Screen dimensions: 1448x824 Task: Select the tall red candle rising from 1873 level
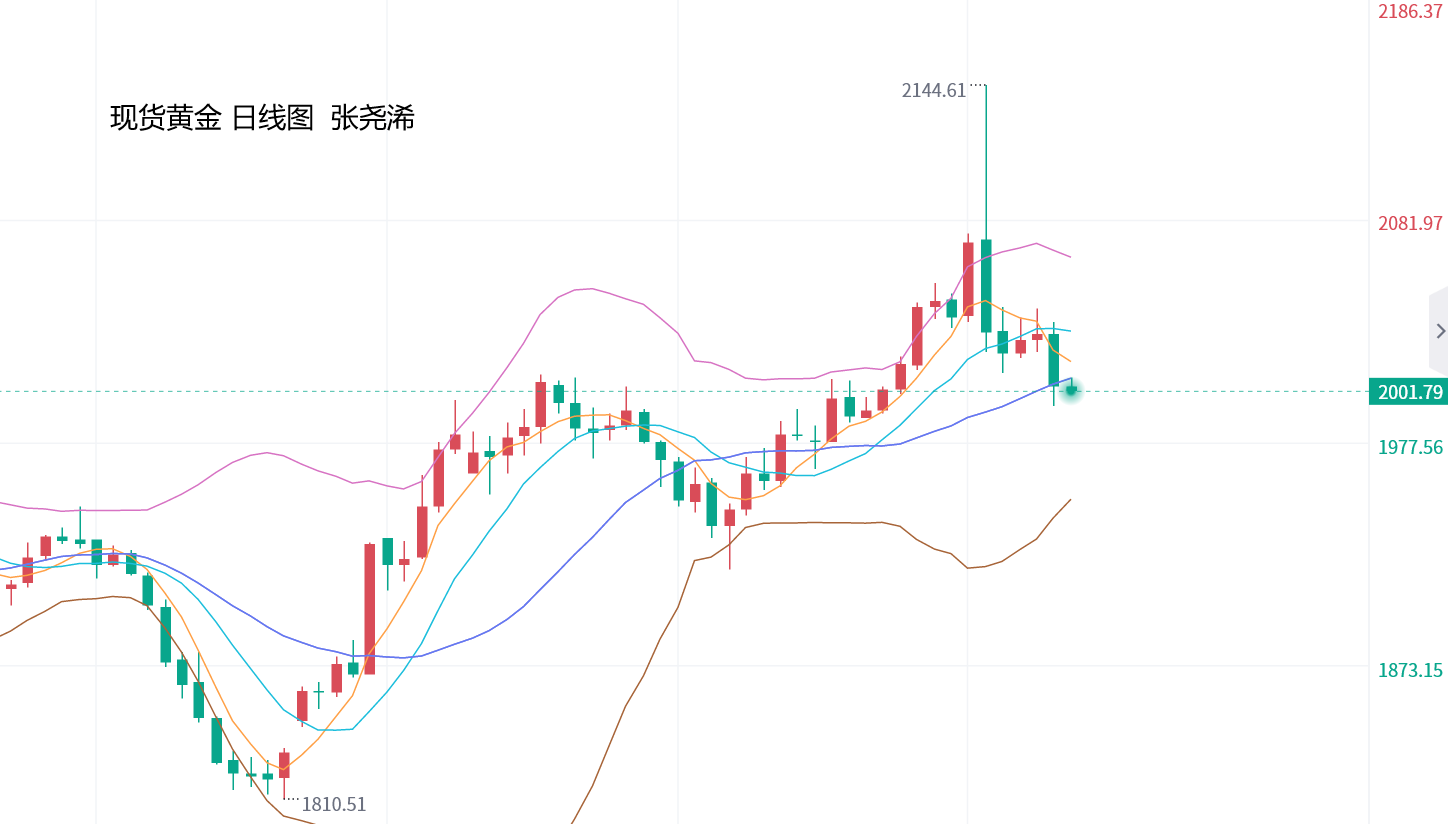(x=369, y=608)
